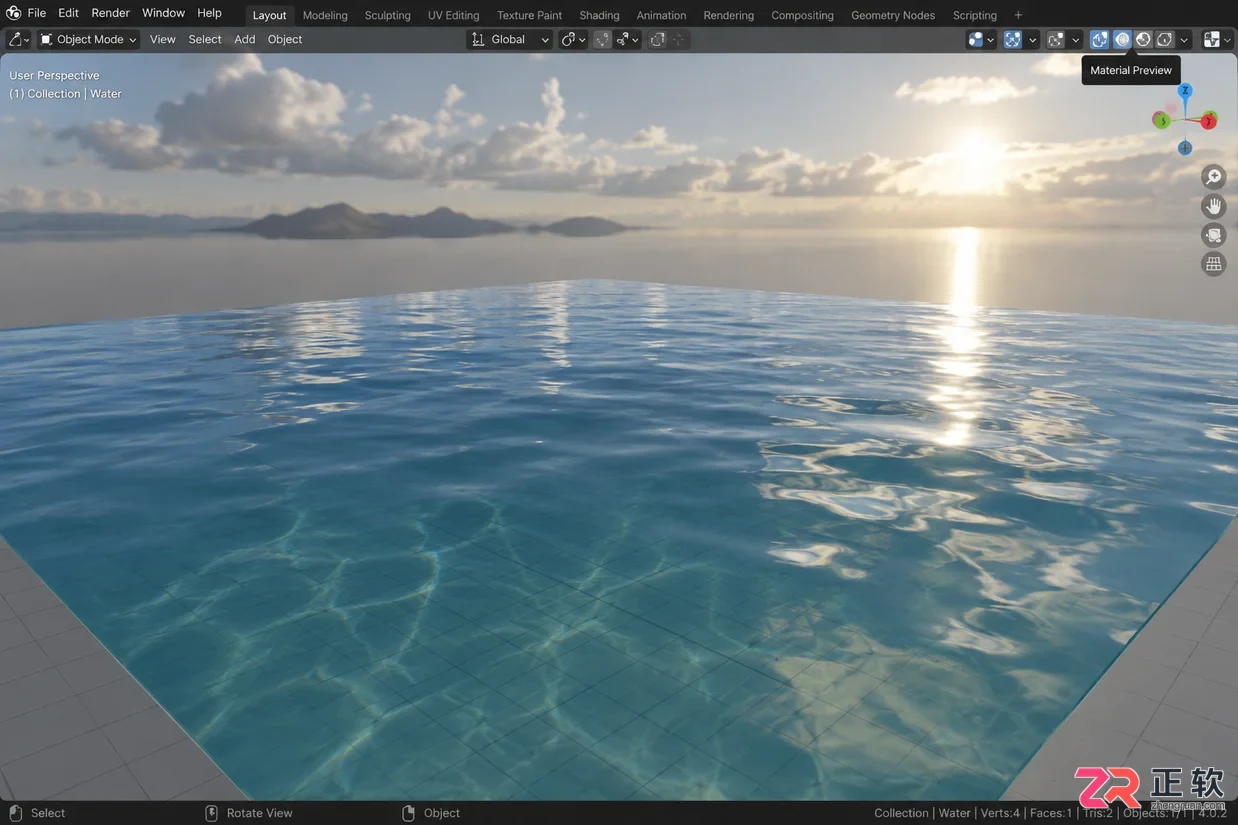Open the Global transform orientation dropdown
The image size is (1238, 825).
[x=509, y=39]
